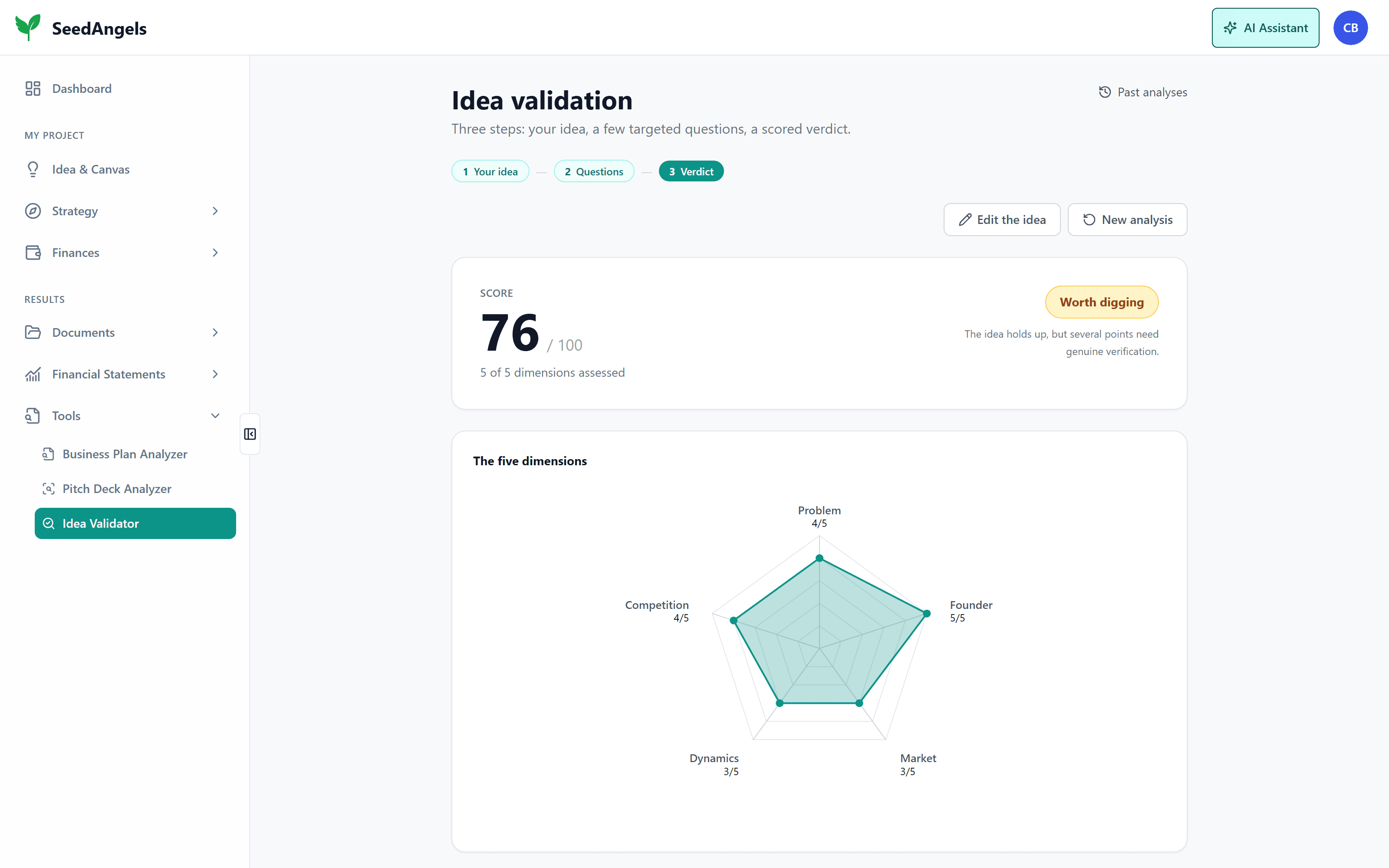Expand the Financial Statements chevron
The width and height of the screenshot is (1389, 868).
215,374
